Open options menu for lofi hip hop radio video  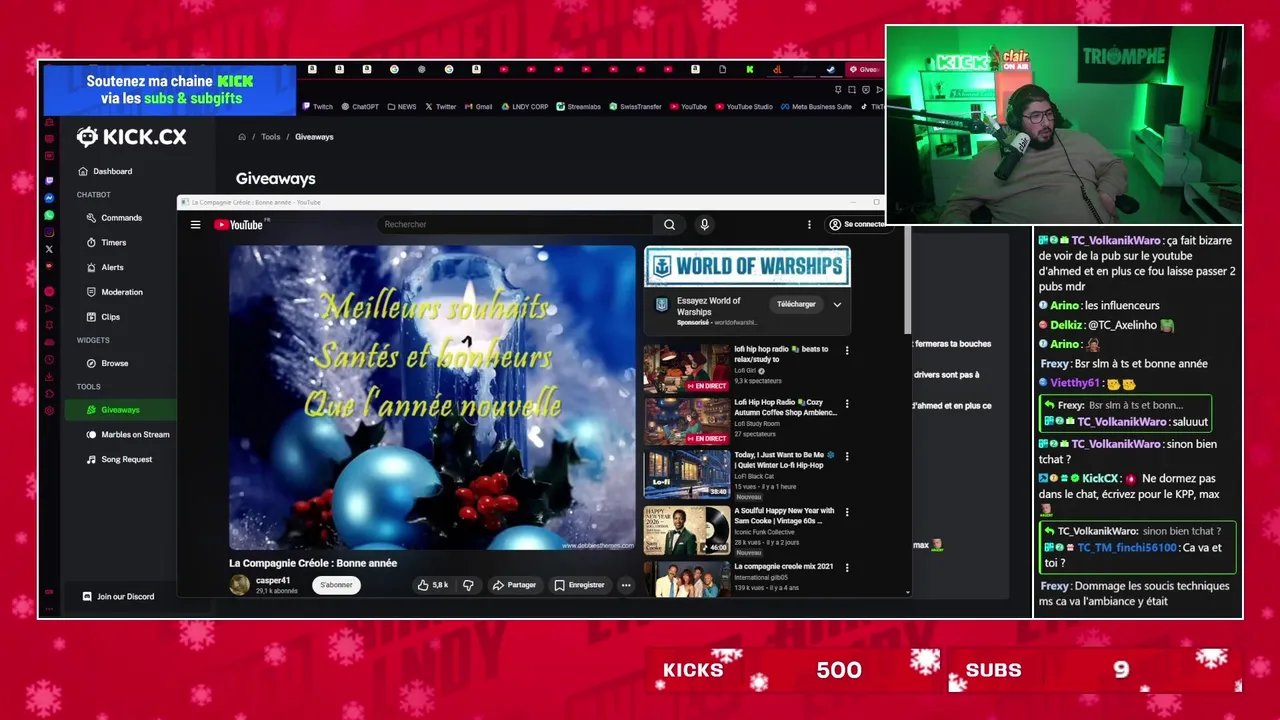click(x=847, y=351)
